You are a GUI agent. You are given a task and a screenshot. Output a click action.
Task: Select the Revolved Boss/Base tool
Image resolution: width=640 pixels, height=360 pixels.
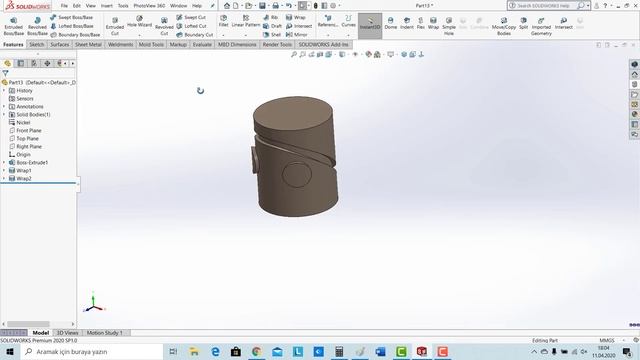[37, 26]
